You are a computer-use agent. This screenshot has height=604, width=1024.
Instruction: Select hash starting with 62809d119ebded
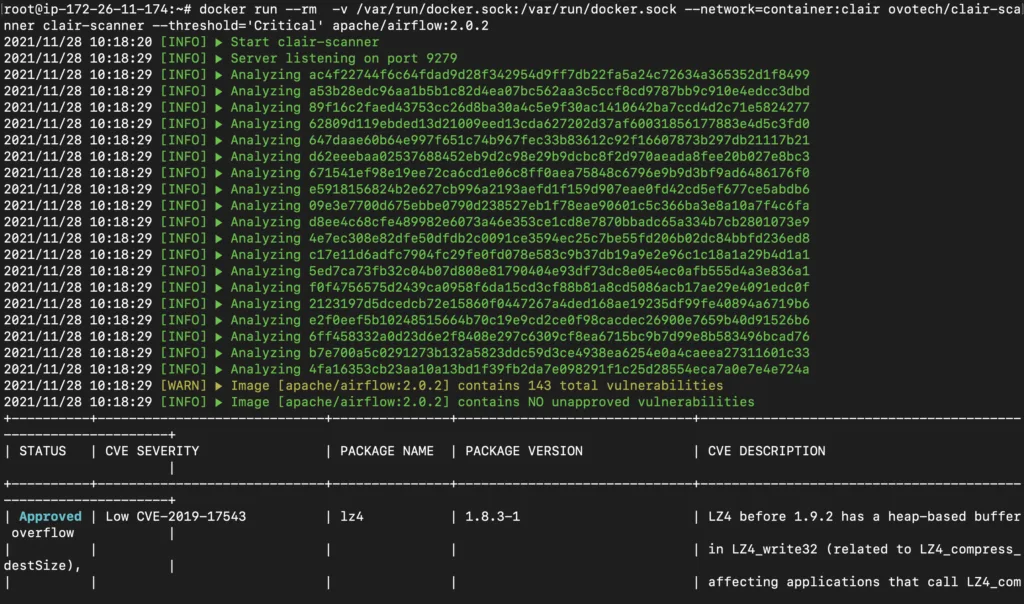click(x=559, y=123)
